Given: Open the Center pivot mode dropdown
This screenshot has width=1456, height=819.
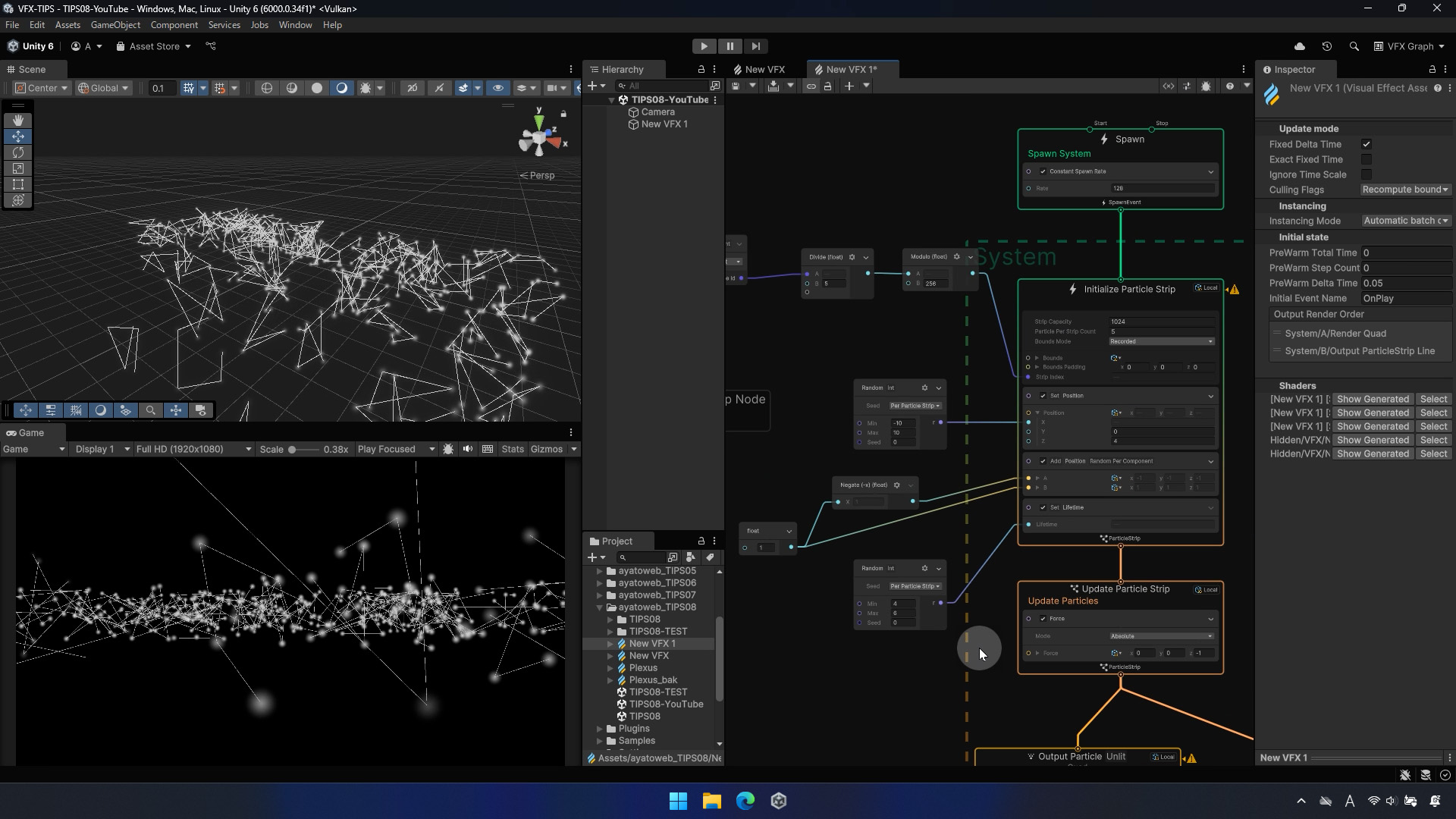Looking at the screenshot, I should click(42, 88).
